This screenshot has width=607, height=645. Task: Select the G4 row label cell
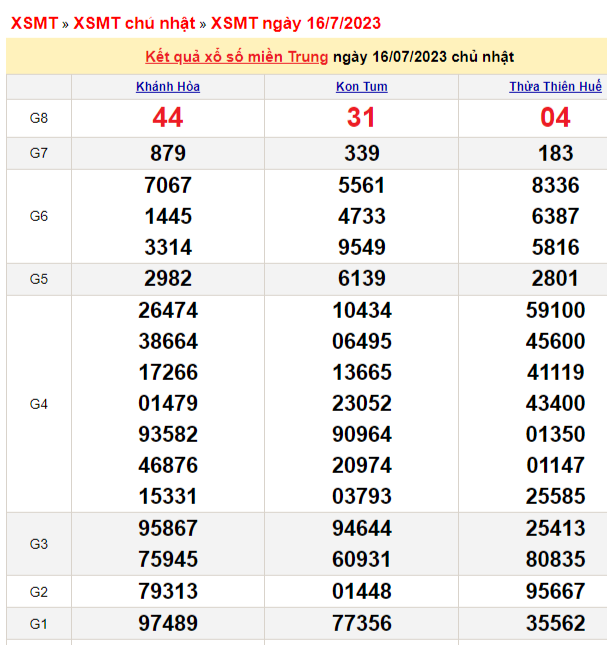tap(39, 404)
